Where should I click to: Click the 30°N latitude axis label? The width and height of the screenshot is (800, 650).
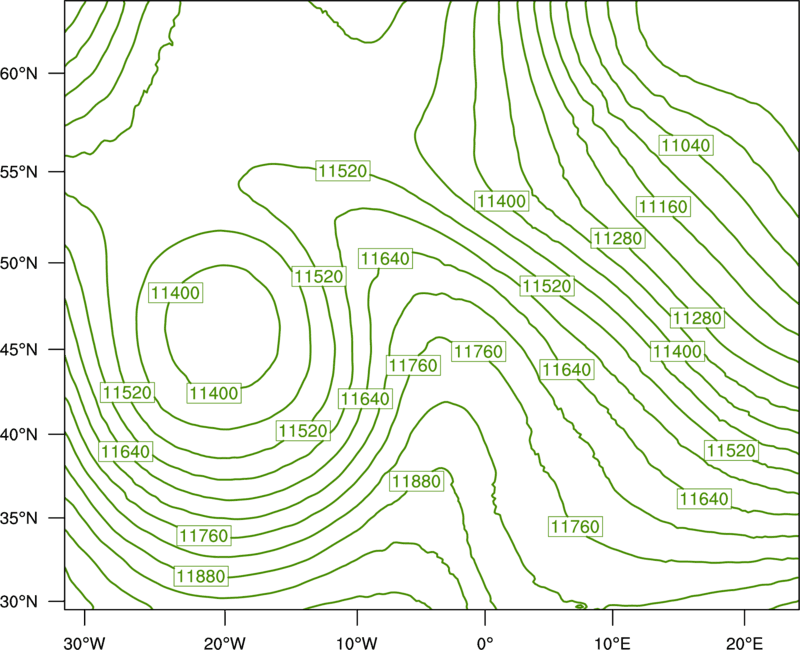19,602
